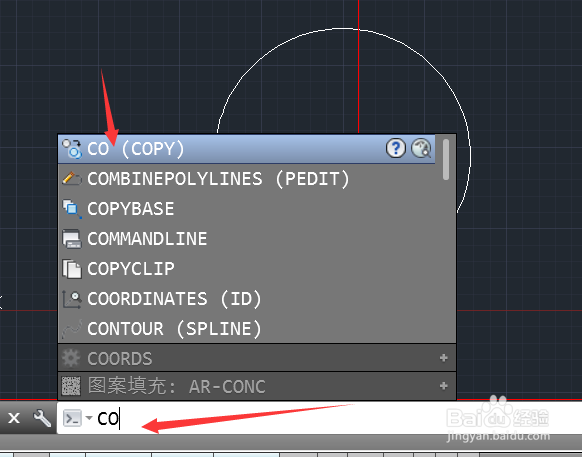
Task: Click the COMMANDLINE window icon
Action: 72,239
